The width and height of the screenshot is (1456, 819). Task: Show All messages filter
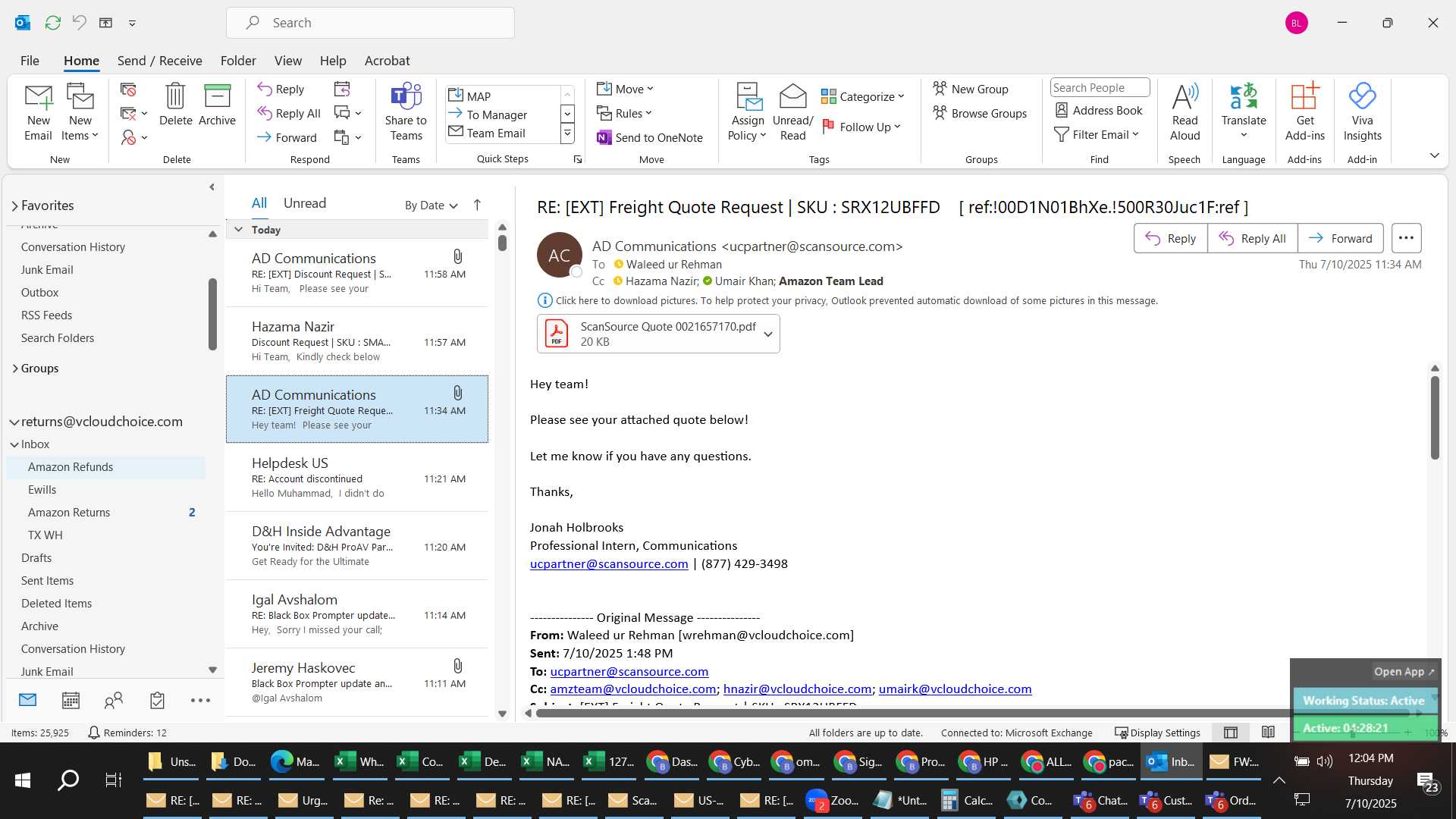point(259,203)
